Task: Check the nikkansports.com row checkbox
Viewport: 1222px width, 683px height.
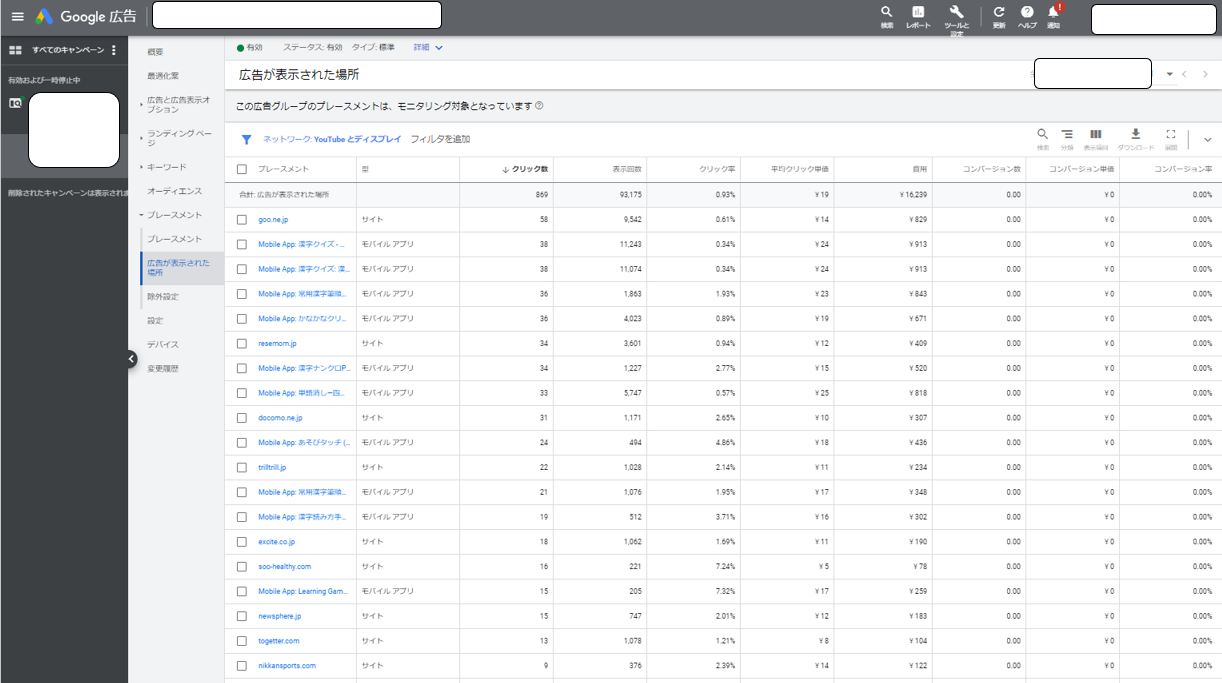Action: pyautogui.click(x=242, y=666)
